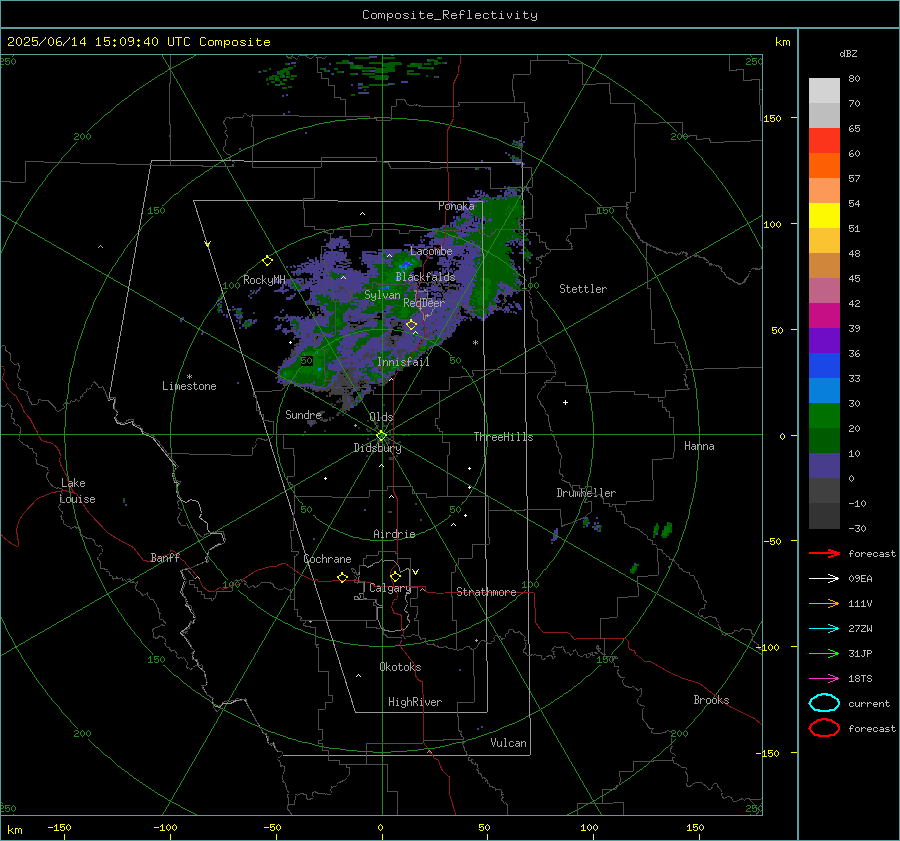Click the blue radar echo core near Lacombe
Viewport: 900px width, 841px height.
[406, 265]
